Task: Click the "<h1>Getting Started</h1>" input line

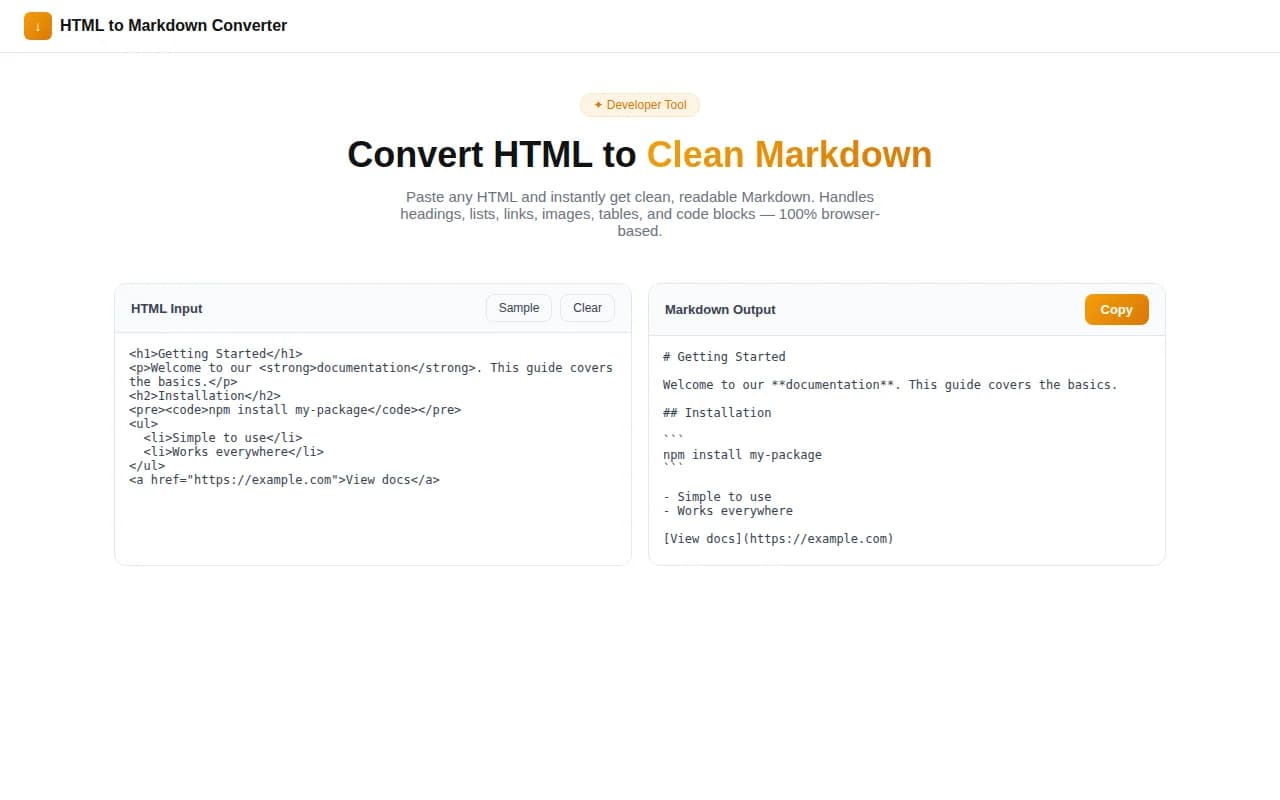Action: pyautogui.click(x=216, y=353)
